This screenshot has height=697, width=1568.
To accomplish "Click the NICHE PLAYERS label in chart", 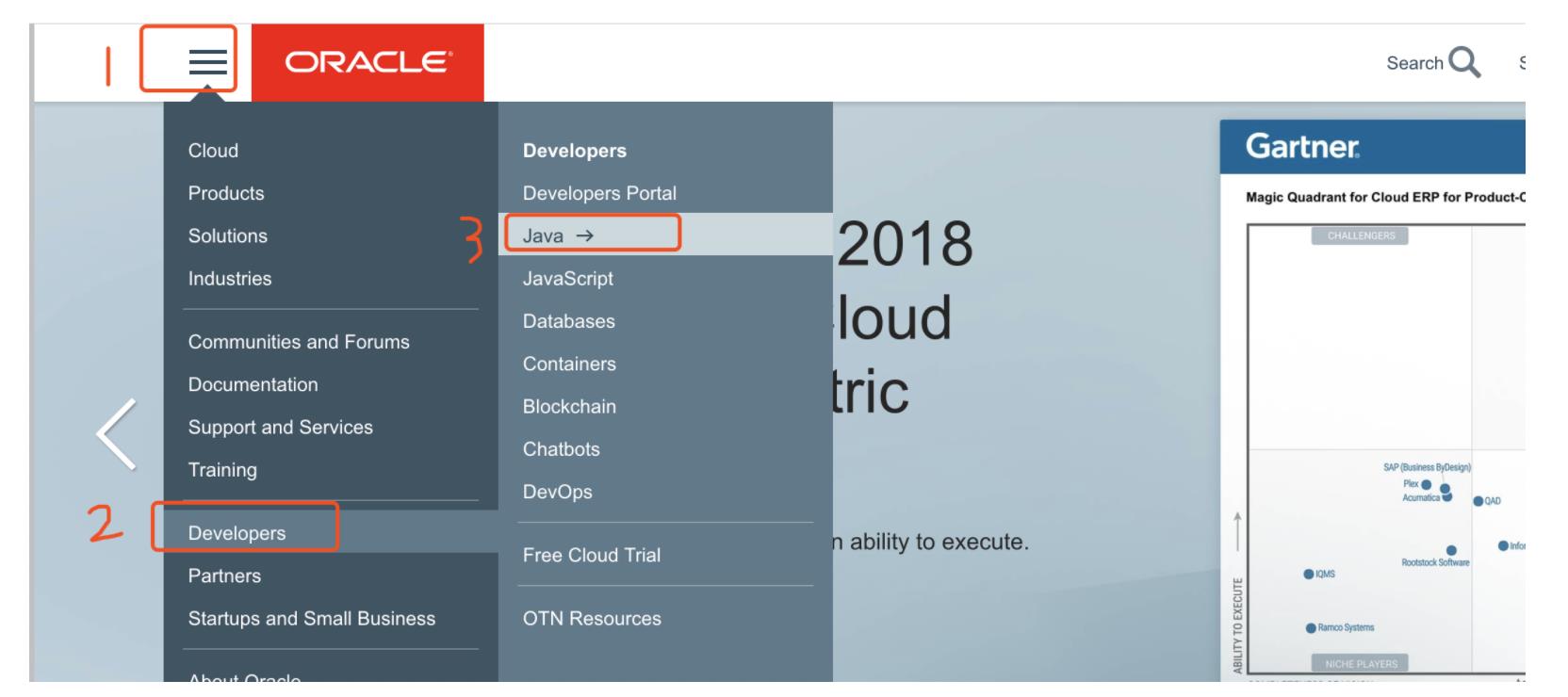I will tap(1361, 663).
